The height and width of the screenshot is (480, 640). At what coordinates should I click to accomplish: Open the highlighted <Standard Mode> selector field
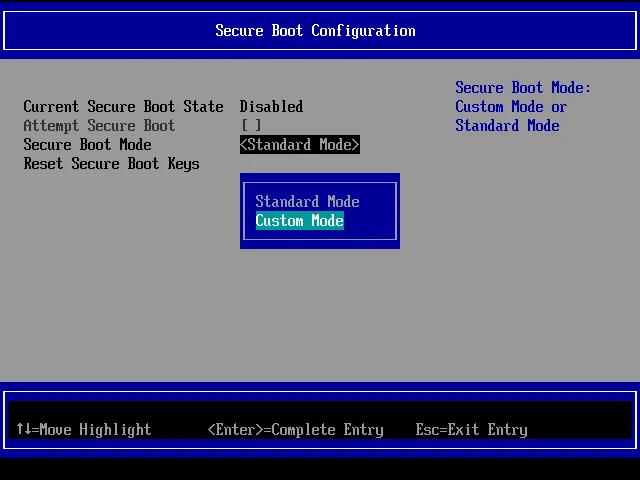[299, 145]
